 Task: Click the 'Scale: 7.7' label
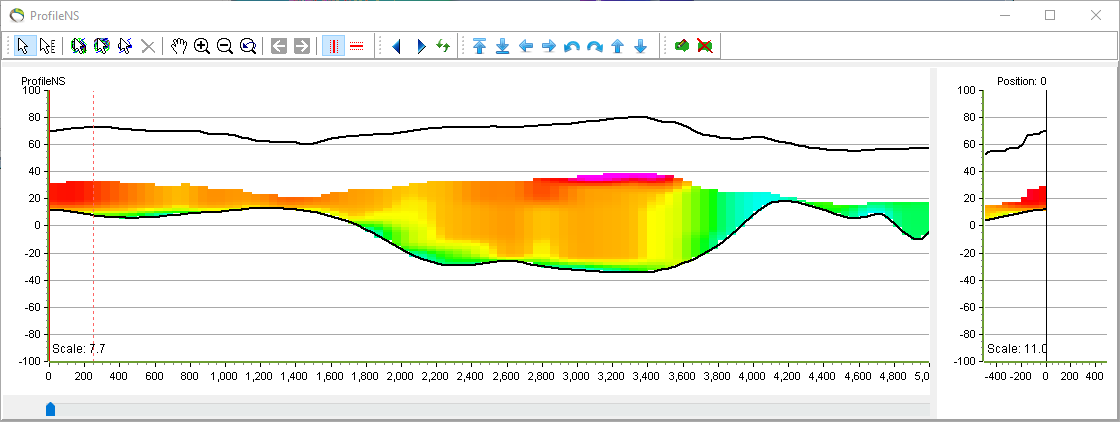point(79,349)
